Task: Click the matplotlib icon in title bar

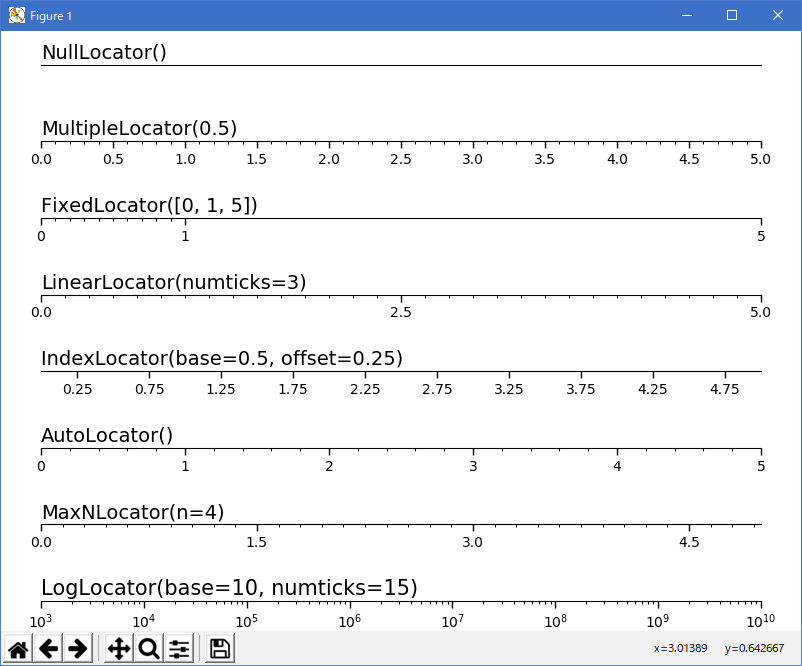Action: click(16, 15)
